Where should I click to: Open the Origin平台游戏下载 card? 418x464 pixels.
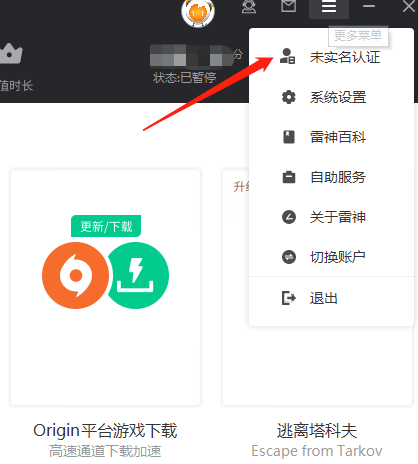click(105, 287)
